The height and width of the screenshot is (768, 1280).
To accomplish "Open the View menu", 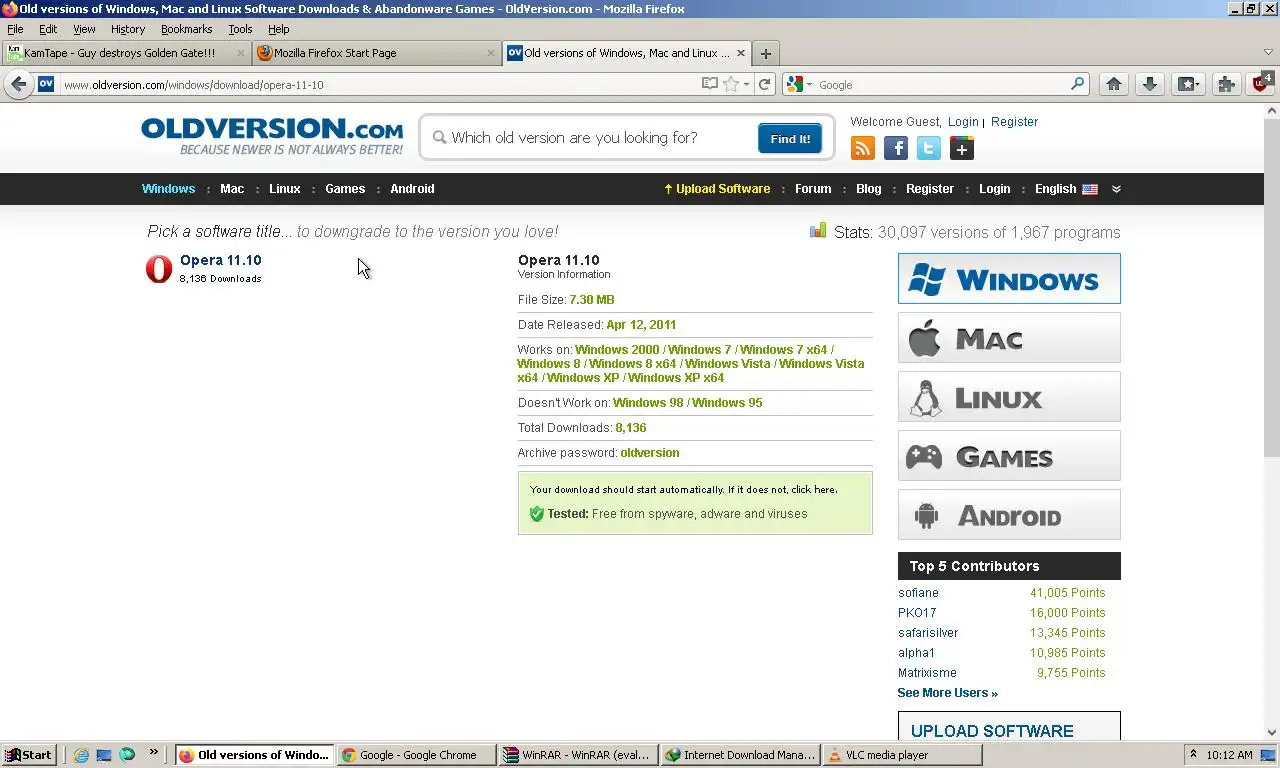I will click(84, 29).
